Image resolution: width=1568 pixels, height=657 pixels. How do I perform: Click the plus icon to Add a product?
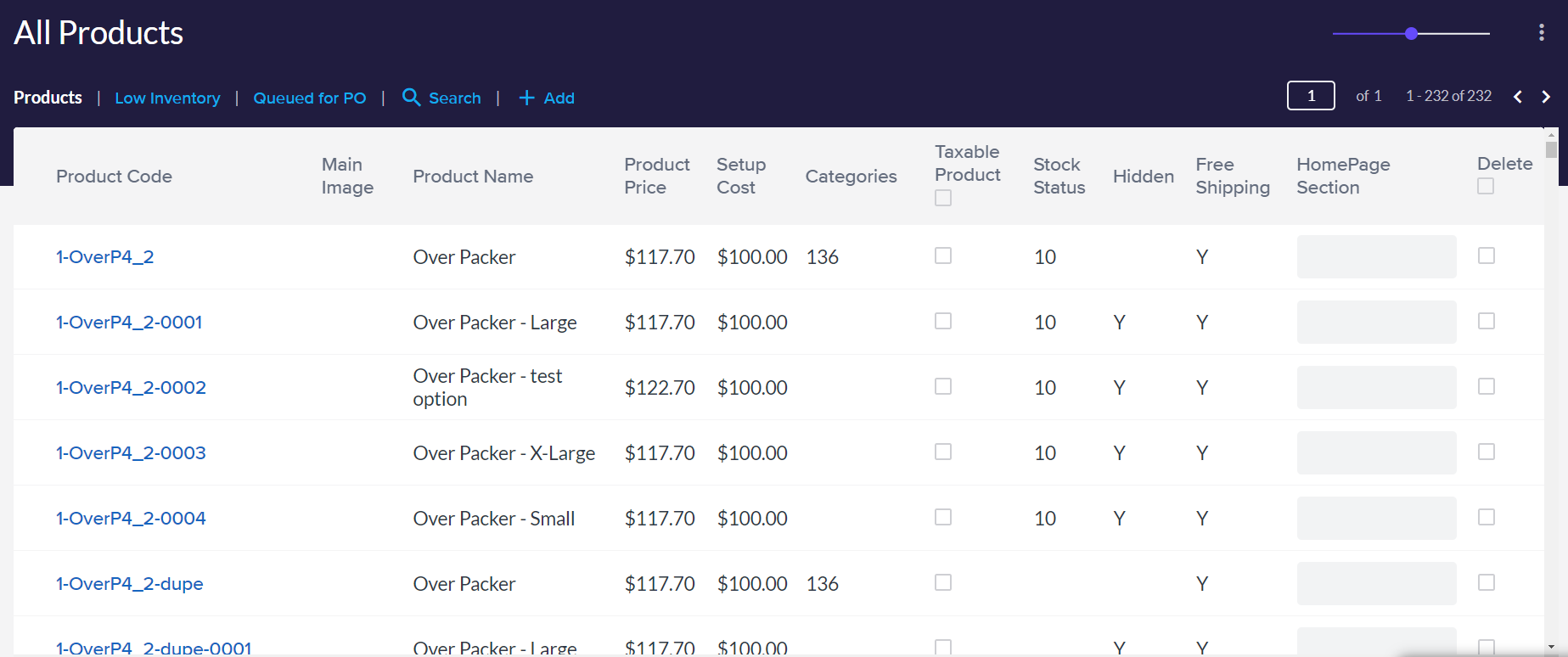click(527, 98)
